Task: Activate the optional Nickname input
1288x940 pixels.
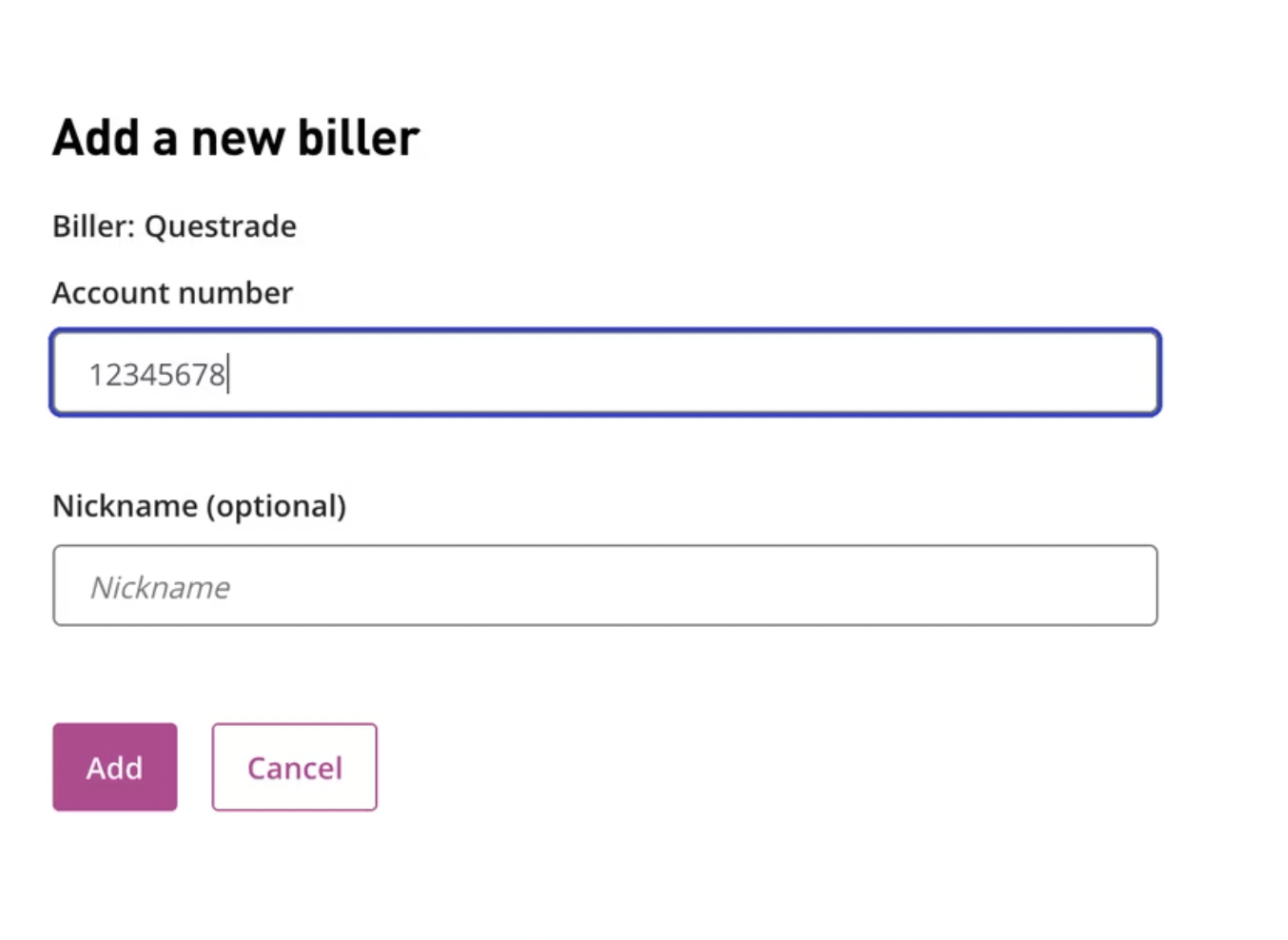Action: point(605,586)
